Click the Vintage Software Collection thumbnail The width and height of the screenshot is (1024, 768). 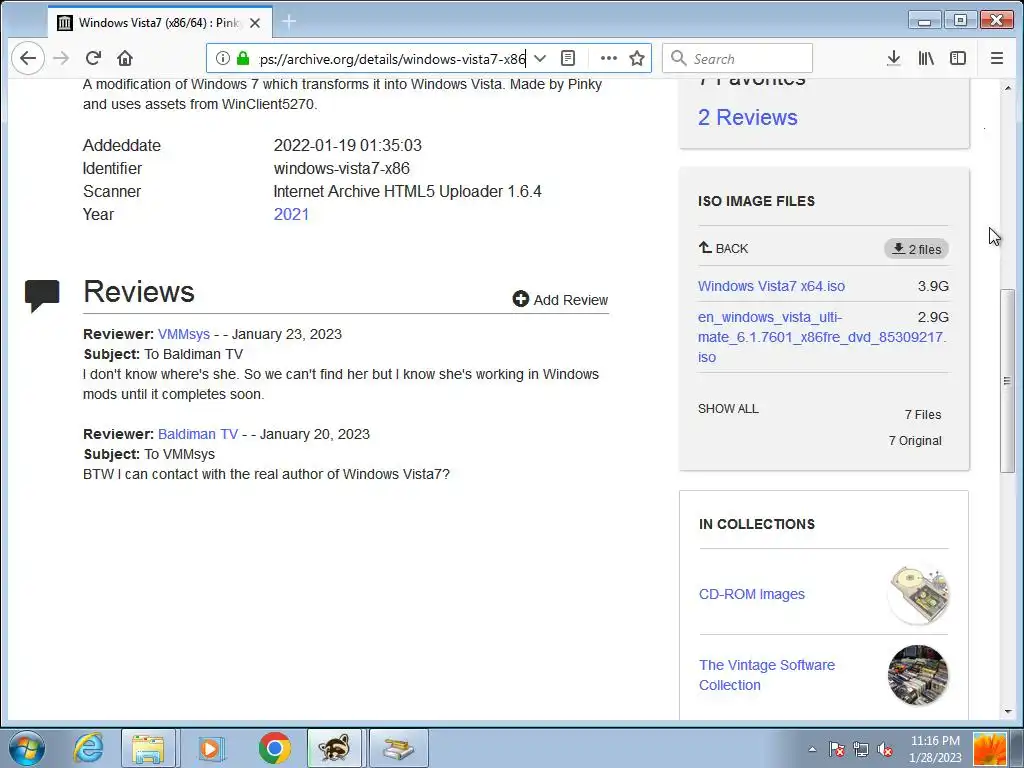918,675
